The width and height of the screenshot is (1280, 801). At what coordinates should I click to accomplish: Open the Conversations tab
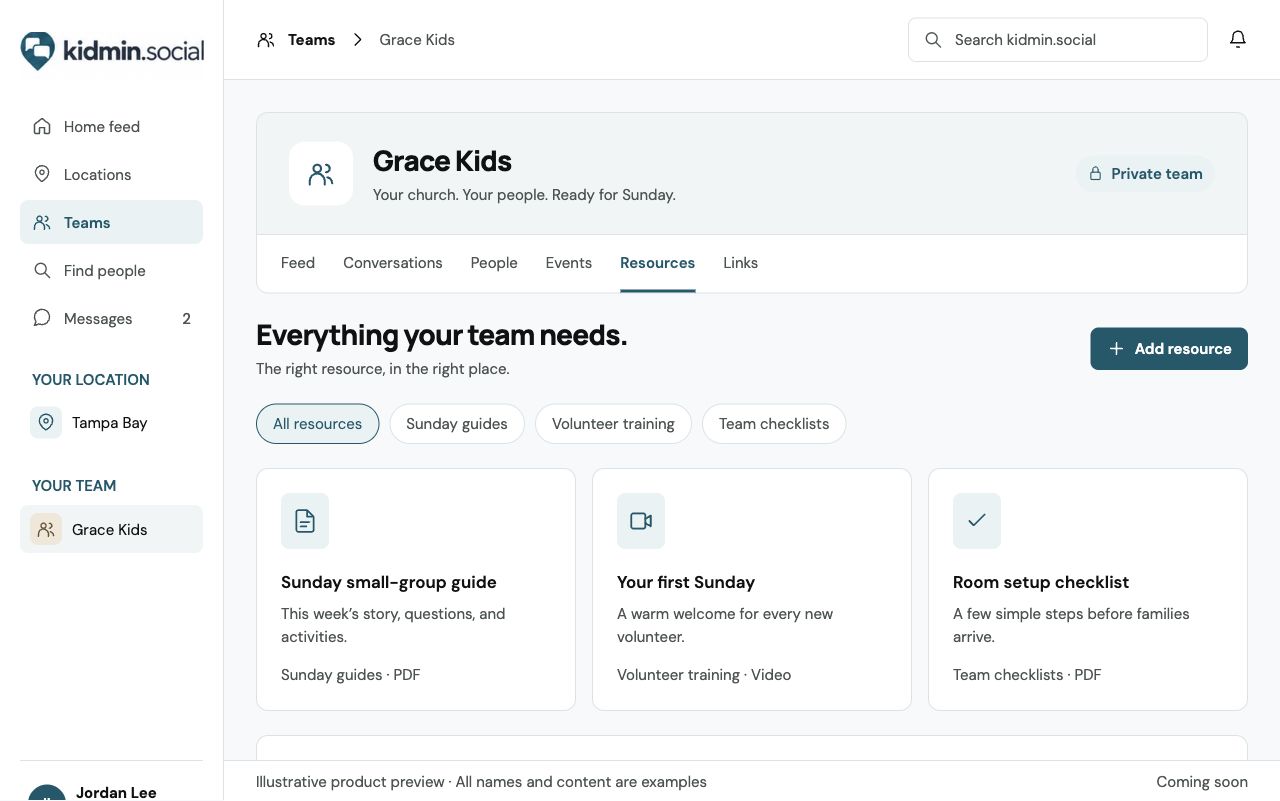click(x=393, y=263)
